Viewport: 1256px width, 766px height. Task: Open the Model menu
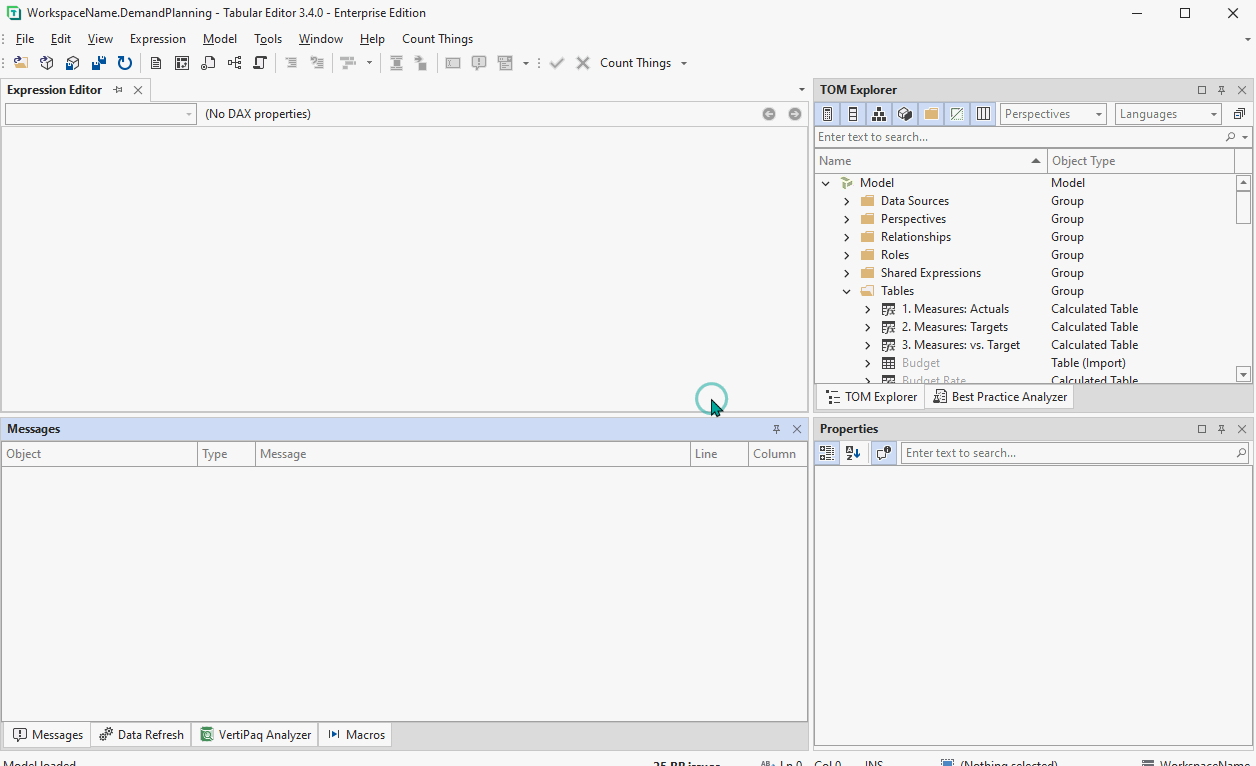tap(220, 39)
